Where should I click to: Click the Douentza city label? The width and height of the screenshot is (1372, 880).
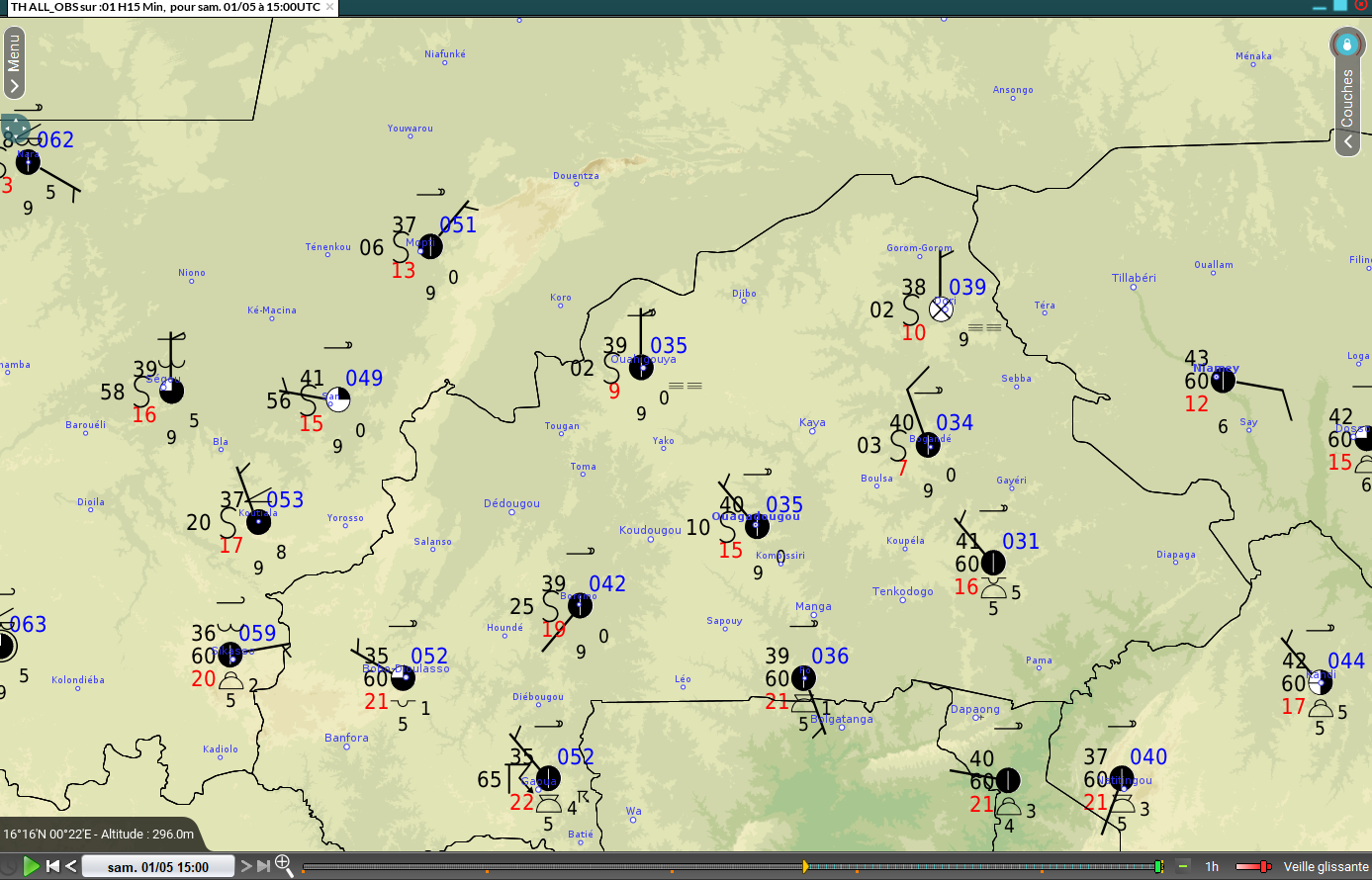576,176
